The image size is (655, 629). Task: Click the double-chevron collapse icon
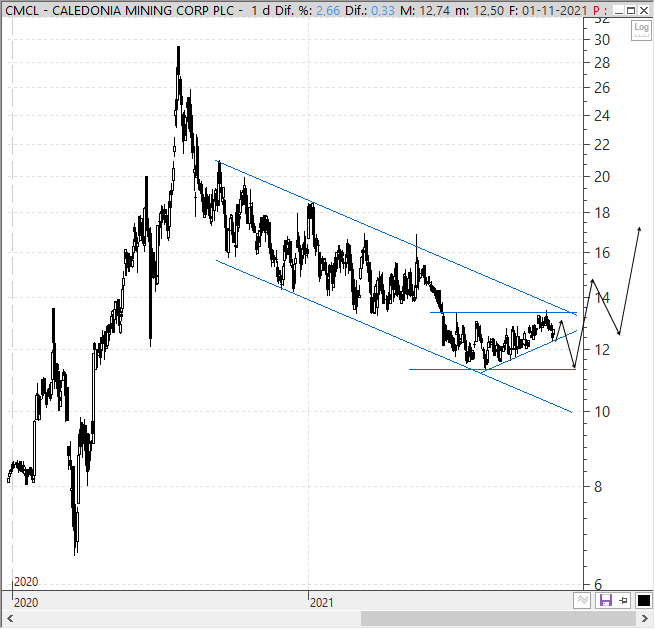(583, 601)
